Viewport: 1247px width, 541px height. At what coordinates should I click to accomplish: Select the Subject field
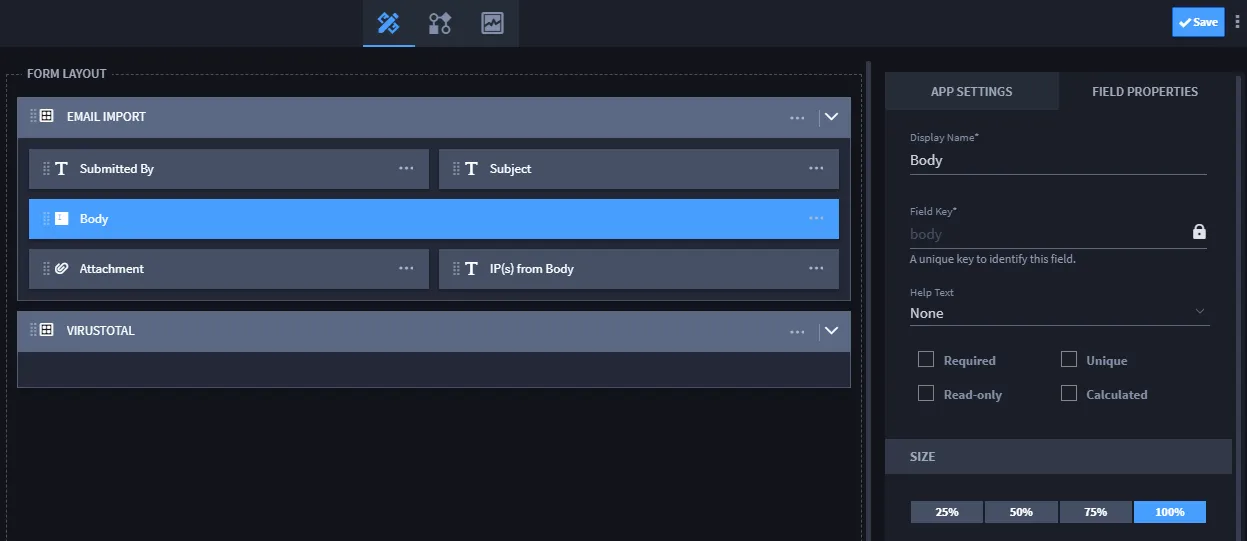click(x=639, y=169)
